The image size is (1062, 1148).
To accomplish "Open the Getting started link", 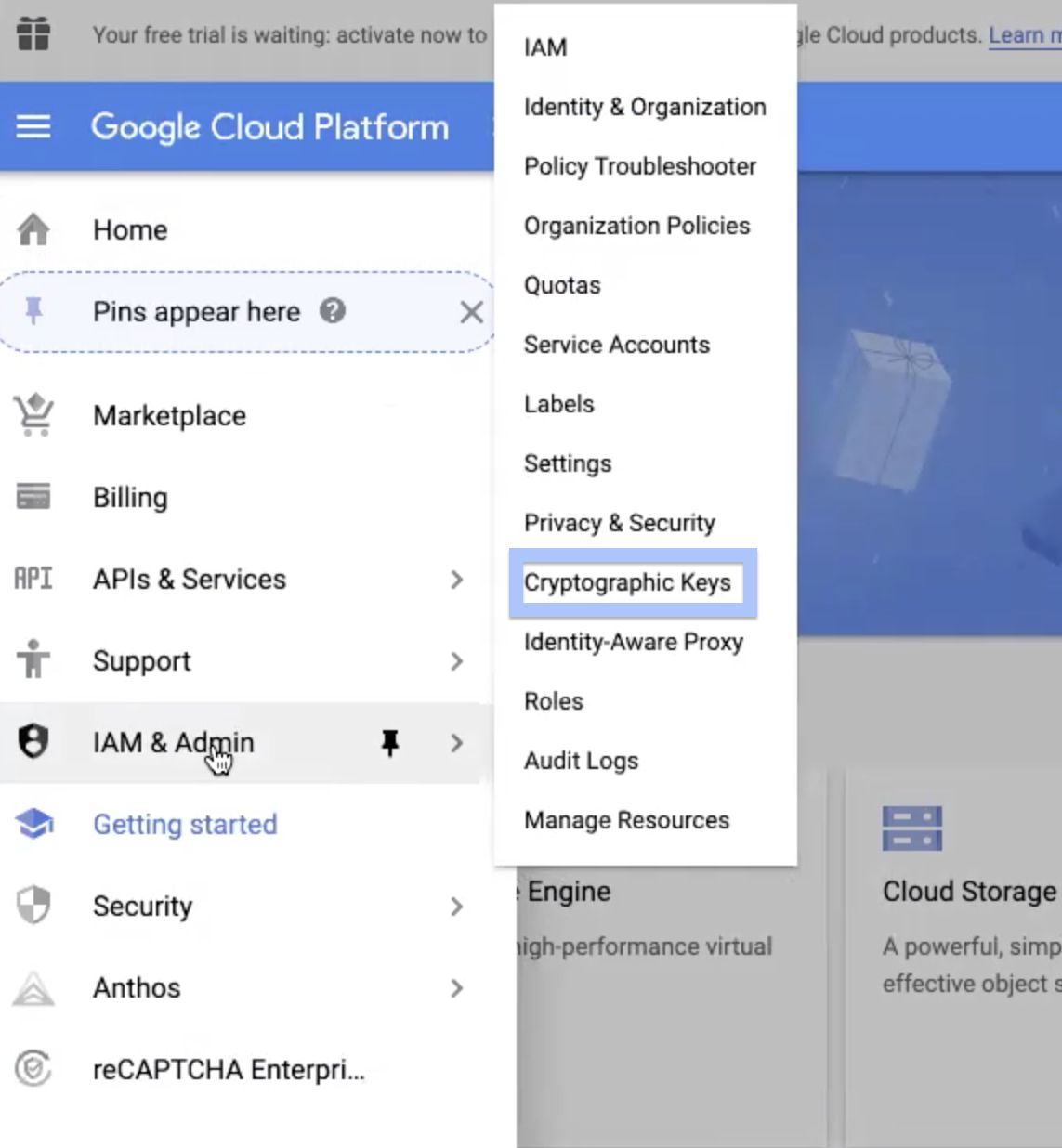I will (185, 824).
